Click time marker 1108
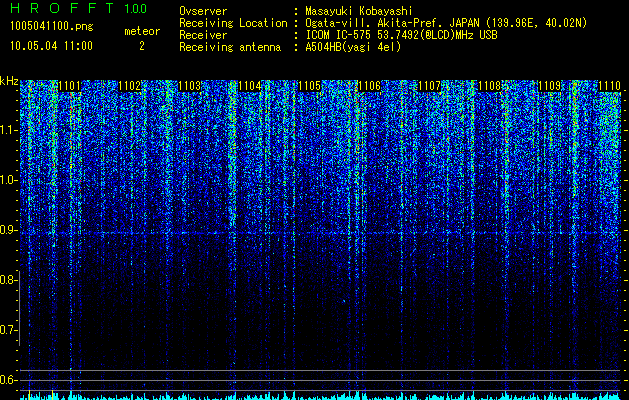Screen dimensions: 629x400 pos(489,86)
